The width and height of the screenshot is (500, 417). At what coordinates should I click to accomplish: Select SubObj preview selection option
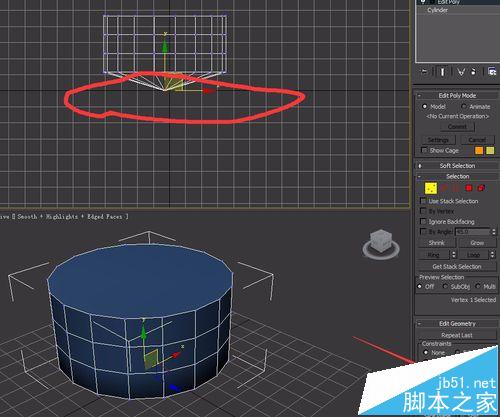coord(445,286)
